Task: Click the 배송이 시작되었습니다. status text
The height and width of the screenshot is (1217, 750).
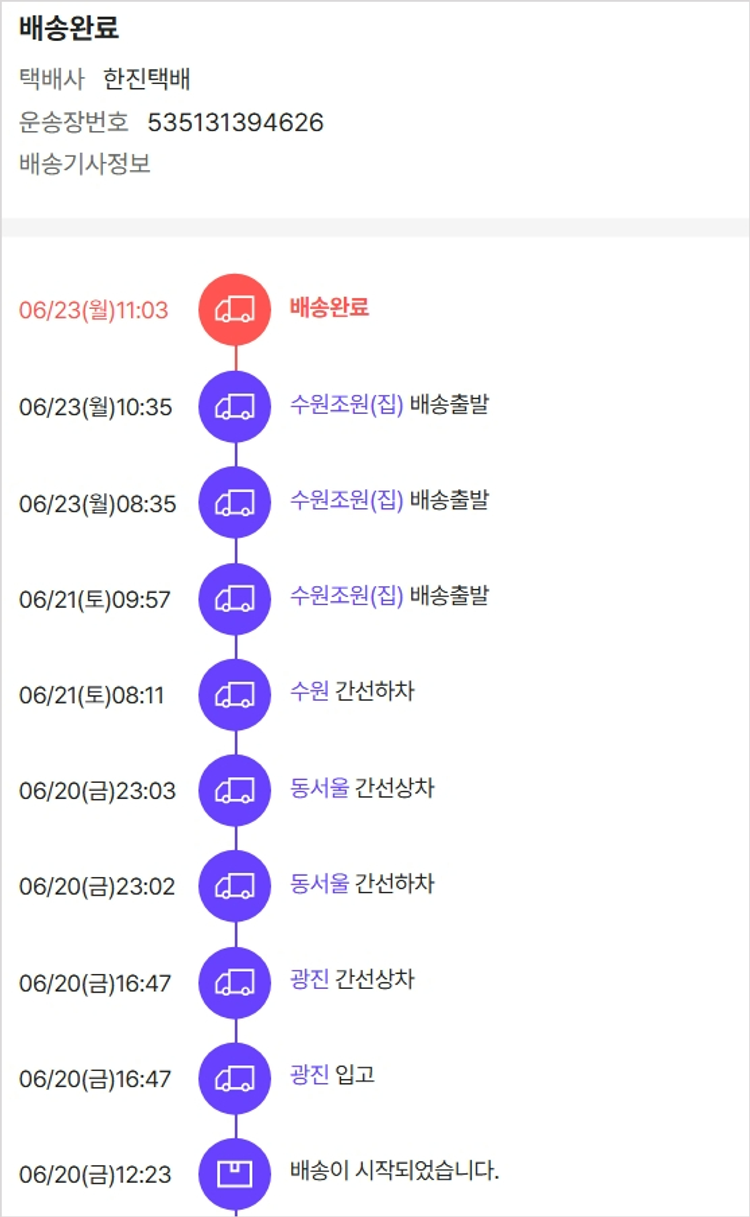Action: coord(394,1171)
